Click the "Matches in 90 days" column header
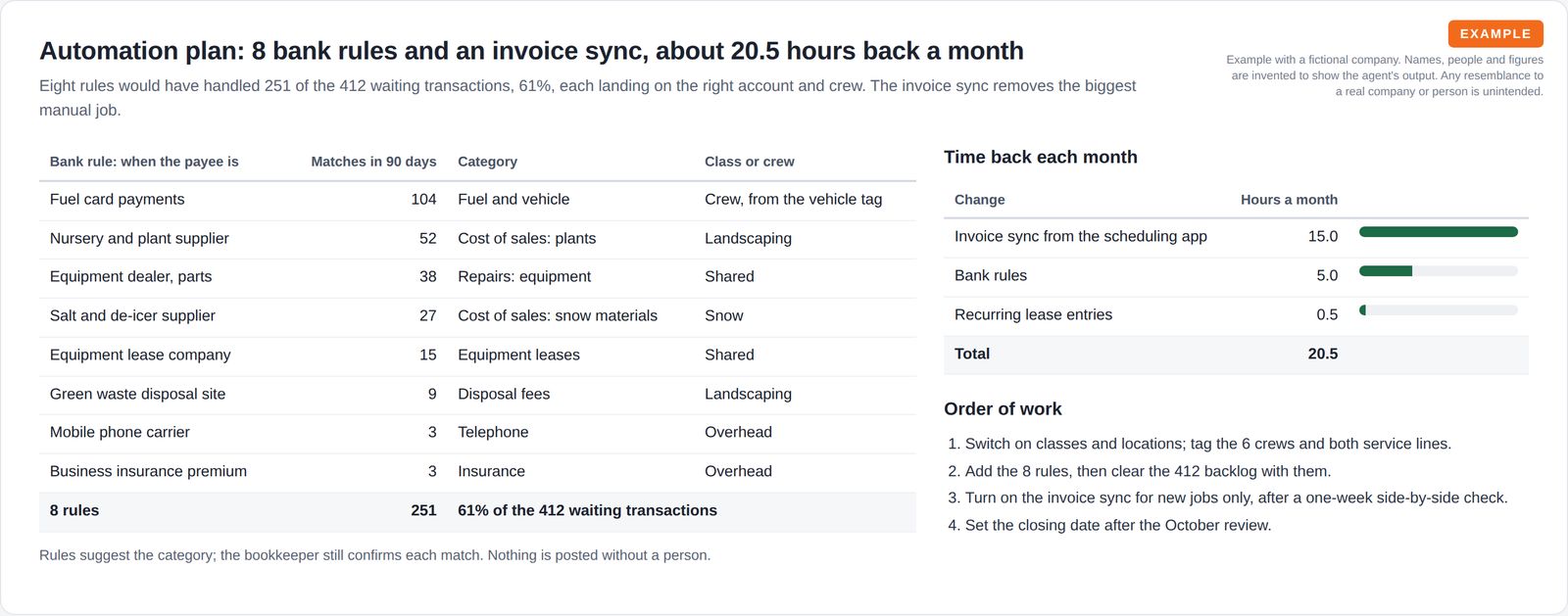This screenshot has width=1568, height=616. [373, 162]
